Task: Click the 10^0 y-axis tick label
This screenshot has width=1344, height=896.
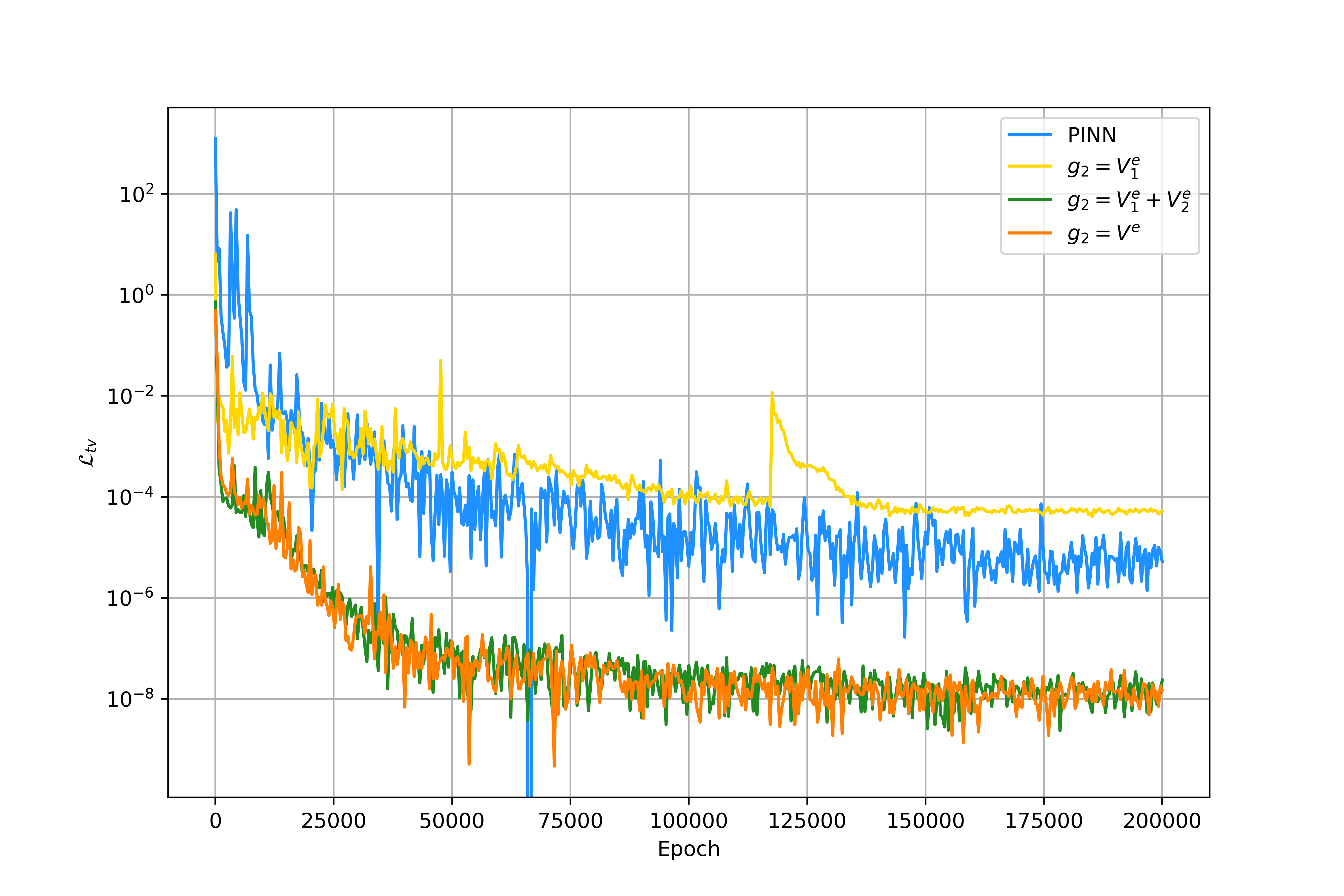Action: 136,295
